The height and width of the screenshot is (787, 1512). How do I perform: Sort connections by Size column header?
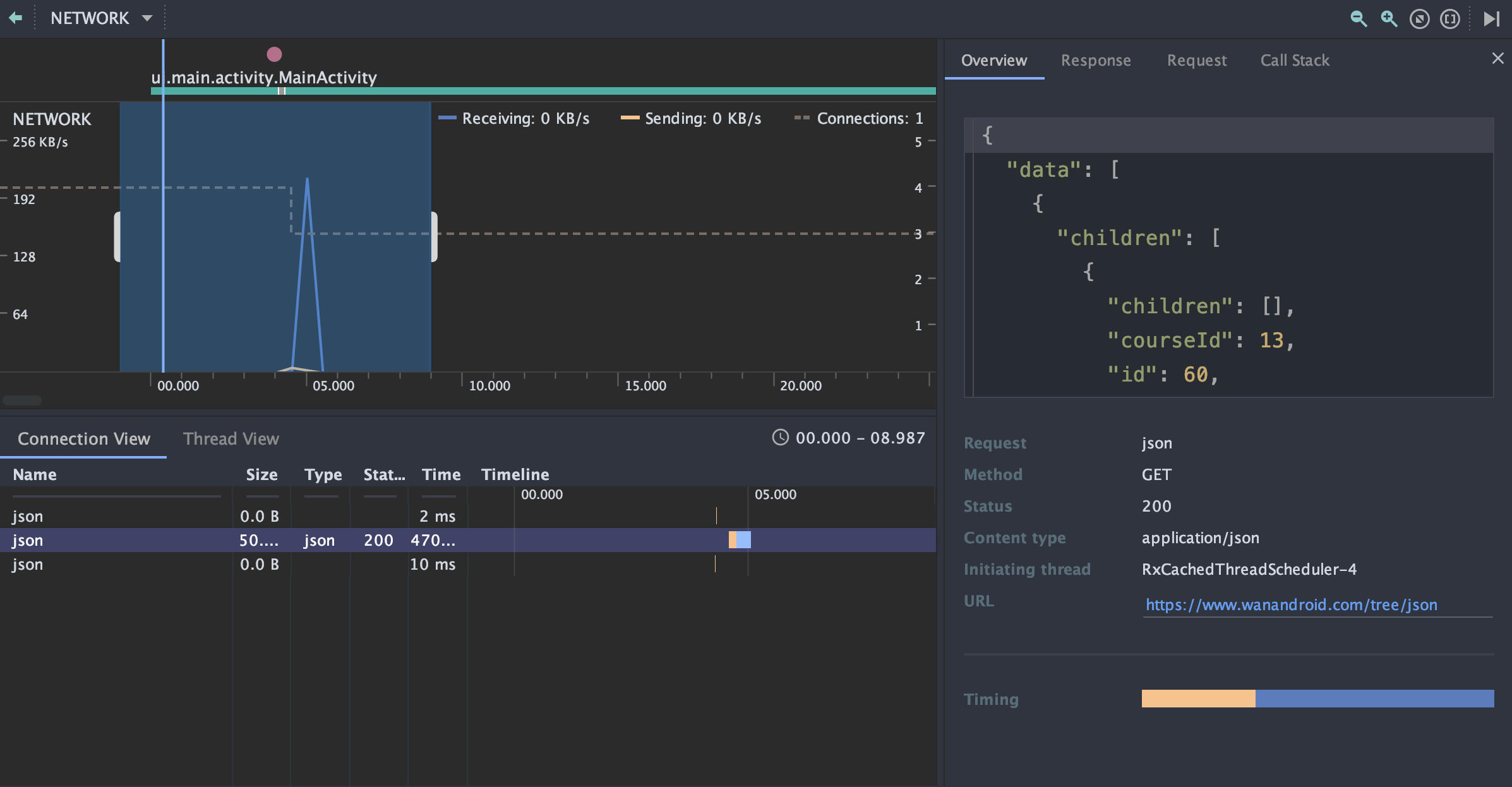261,475
